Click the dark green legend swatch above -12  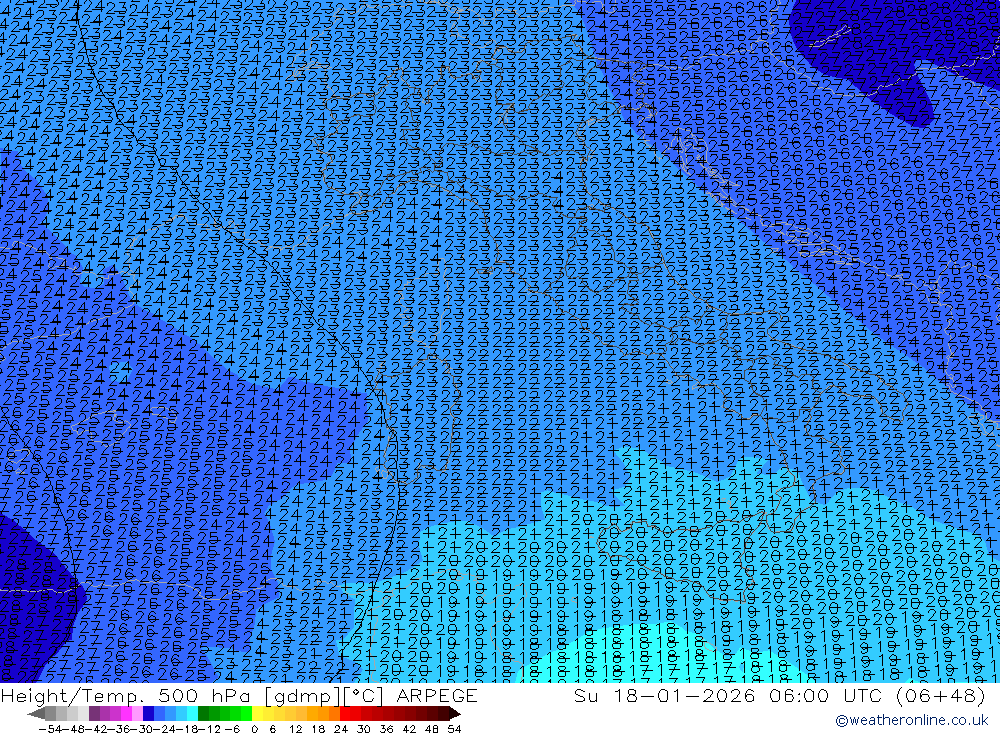203,714
